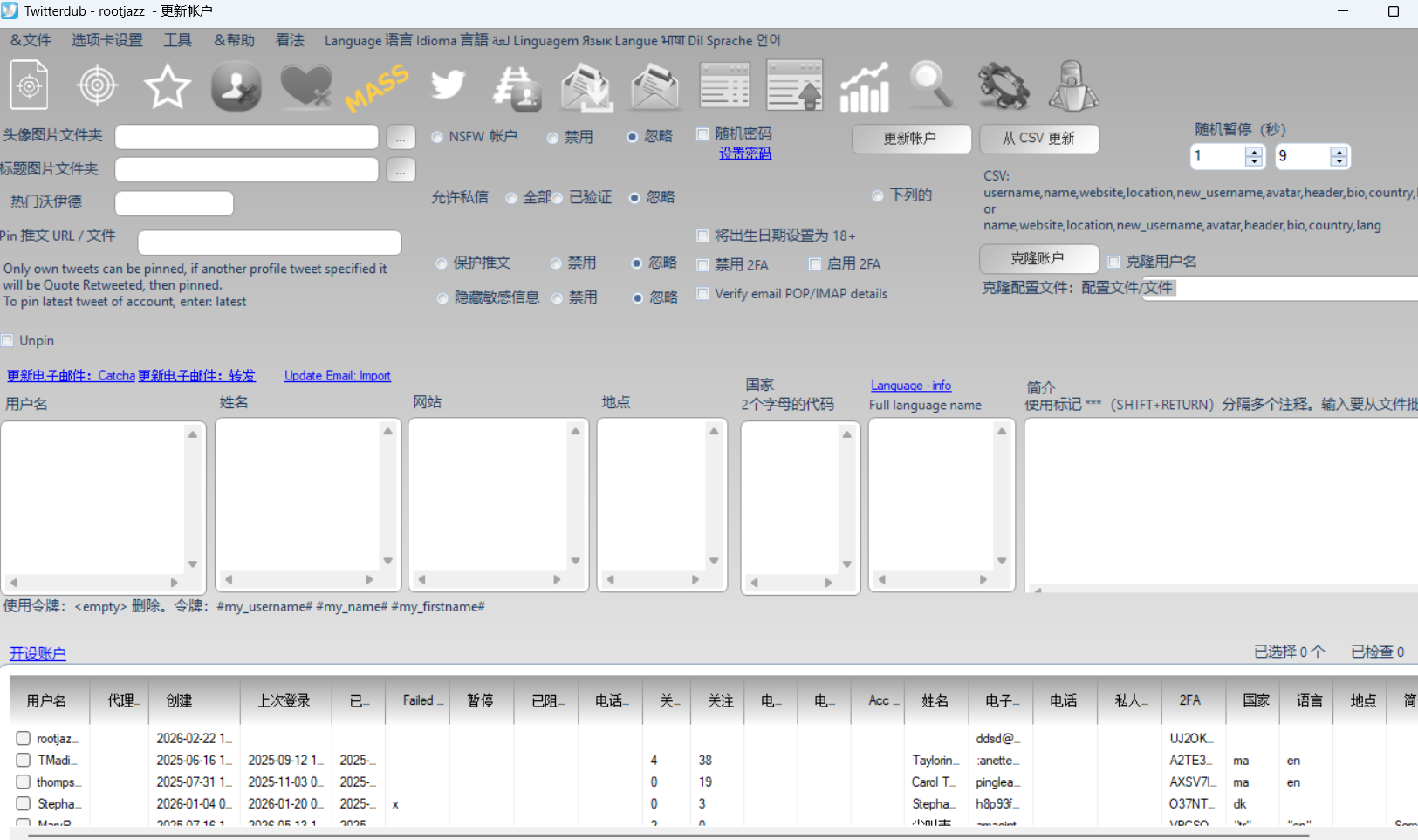Viewport: 1418px width, 840px height.
Task: Click the Twitter bird toolbar icon
Action: pos(448,85)
